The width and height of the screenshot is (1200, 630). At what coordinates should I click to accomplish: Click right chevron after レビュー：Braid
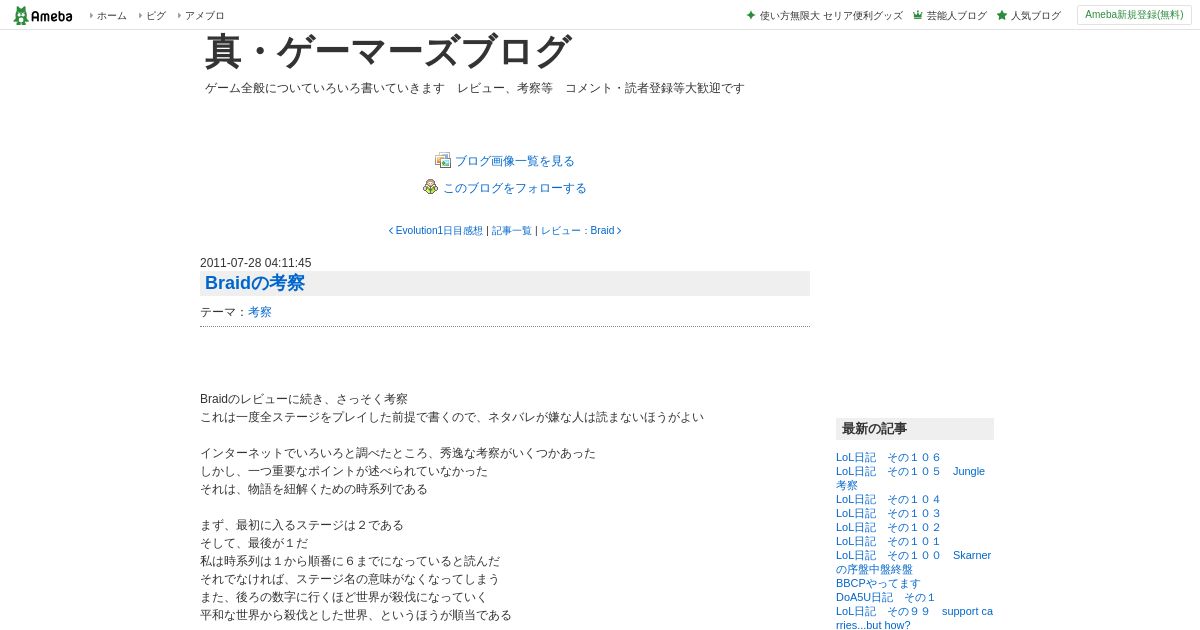[x=619, y=231]
